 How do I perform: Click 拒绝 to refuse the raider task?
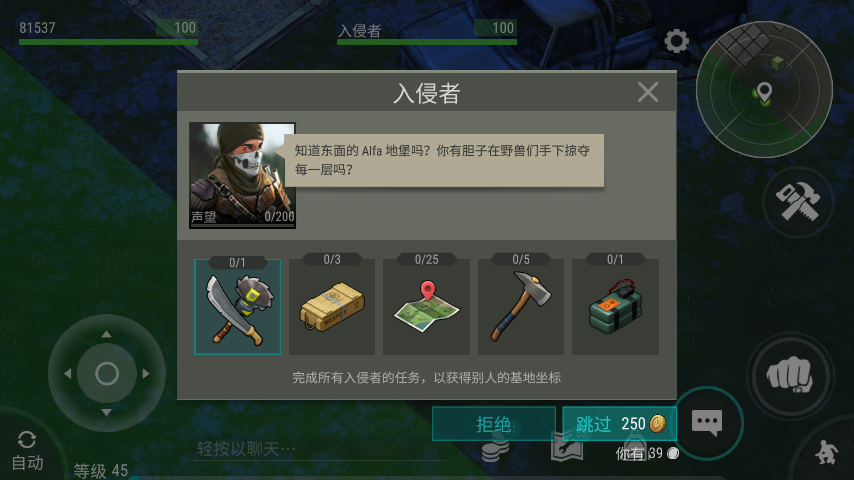(x=493, y=423)
